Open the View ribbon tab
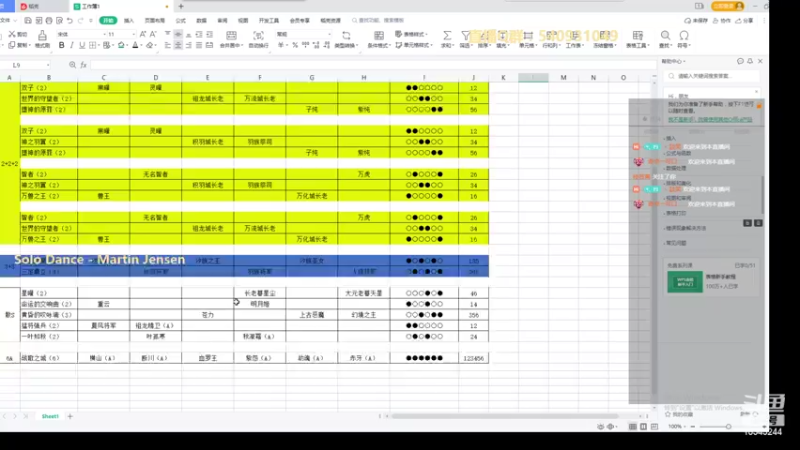This screenshot has width=800, height=450. pos(243,20)
